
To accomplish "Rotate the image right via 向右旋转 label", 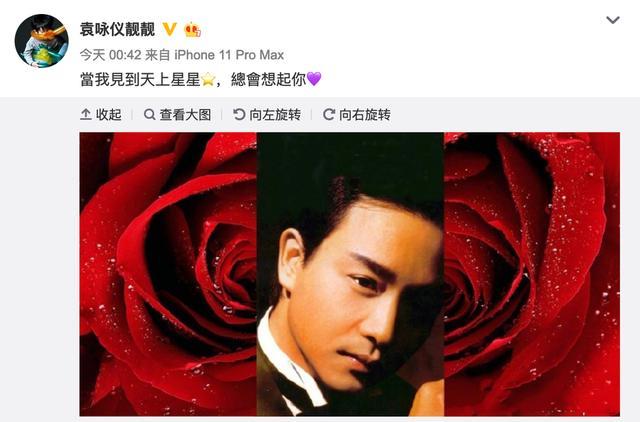I will [x=365, y=115].
